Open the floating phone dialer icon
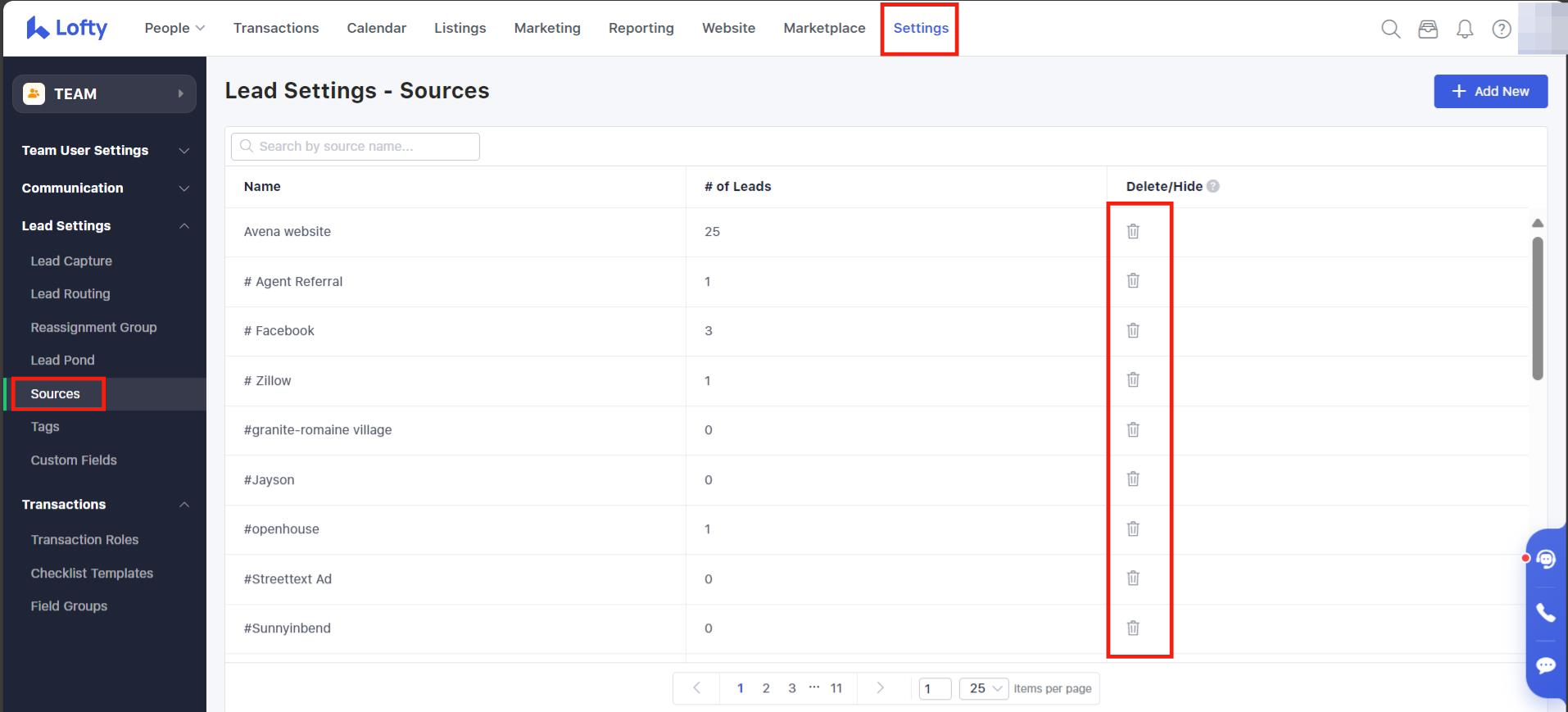Image resolution: width=1568 pixels, height=712 pixels. 1545,612
